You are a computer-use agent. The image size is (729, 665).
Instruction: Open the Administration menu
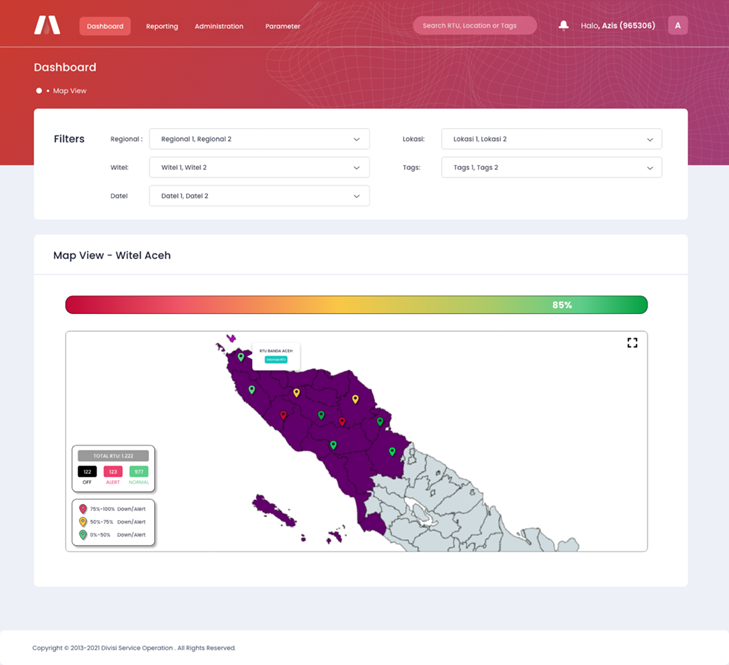[x=219, y=26]
